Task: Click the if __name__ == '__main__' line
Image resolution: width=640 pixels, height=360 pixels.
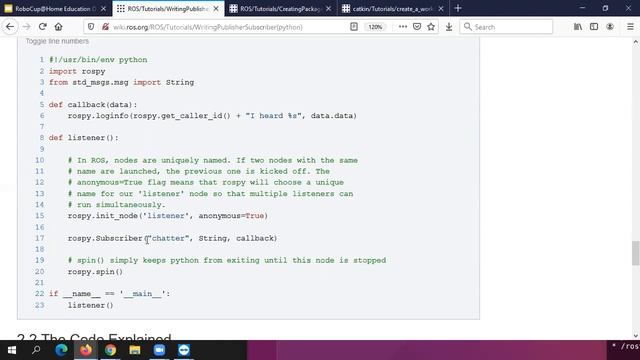Action: coord(109,294)
